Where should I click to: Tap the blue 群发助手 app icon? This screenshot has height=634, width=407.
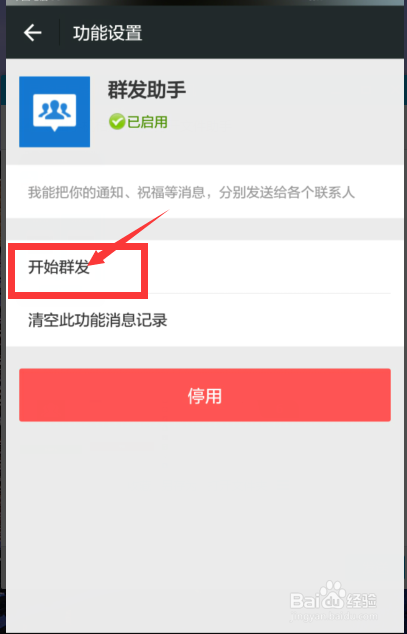(55, 112)
